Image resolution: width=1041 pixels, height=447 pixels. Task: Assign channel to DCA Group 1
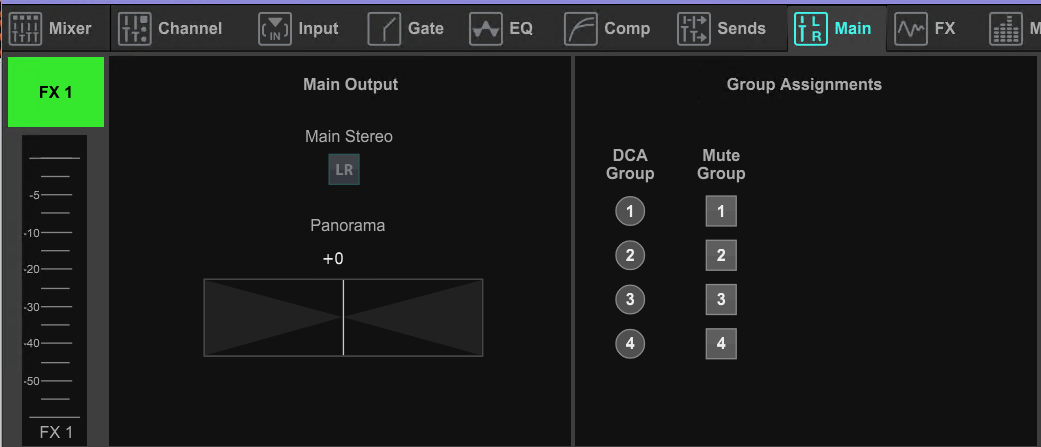point(630,212)
